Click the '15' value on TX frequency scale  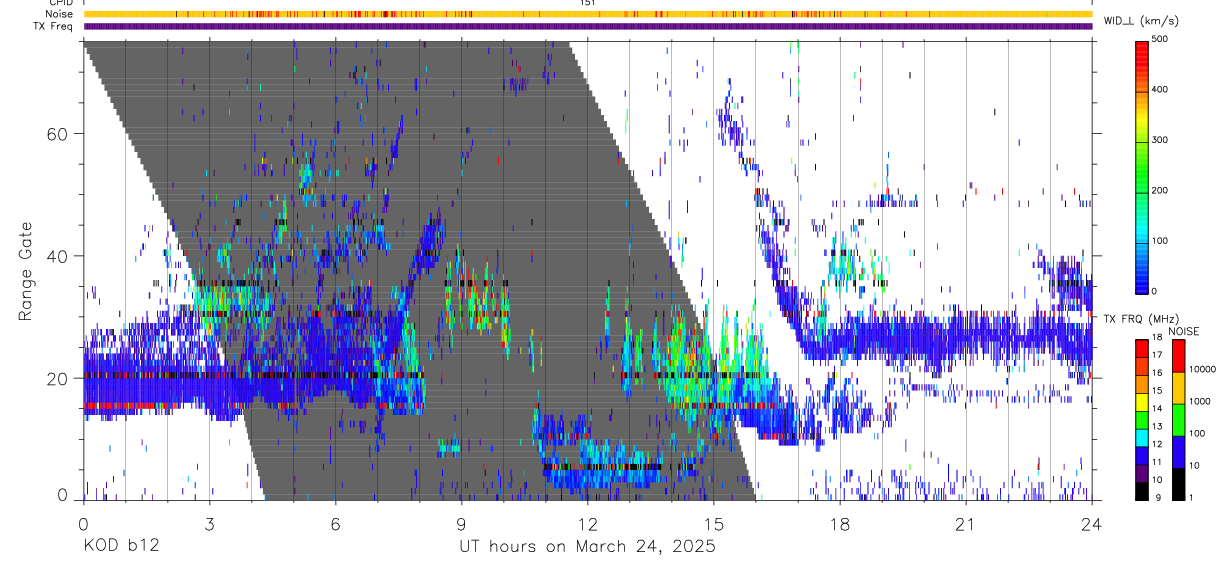point(1157,392)
